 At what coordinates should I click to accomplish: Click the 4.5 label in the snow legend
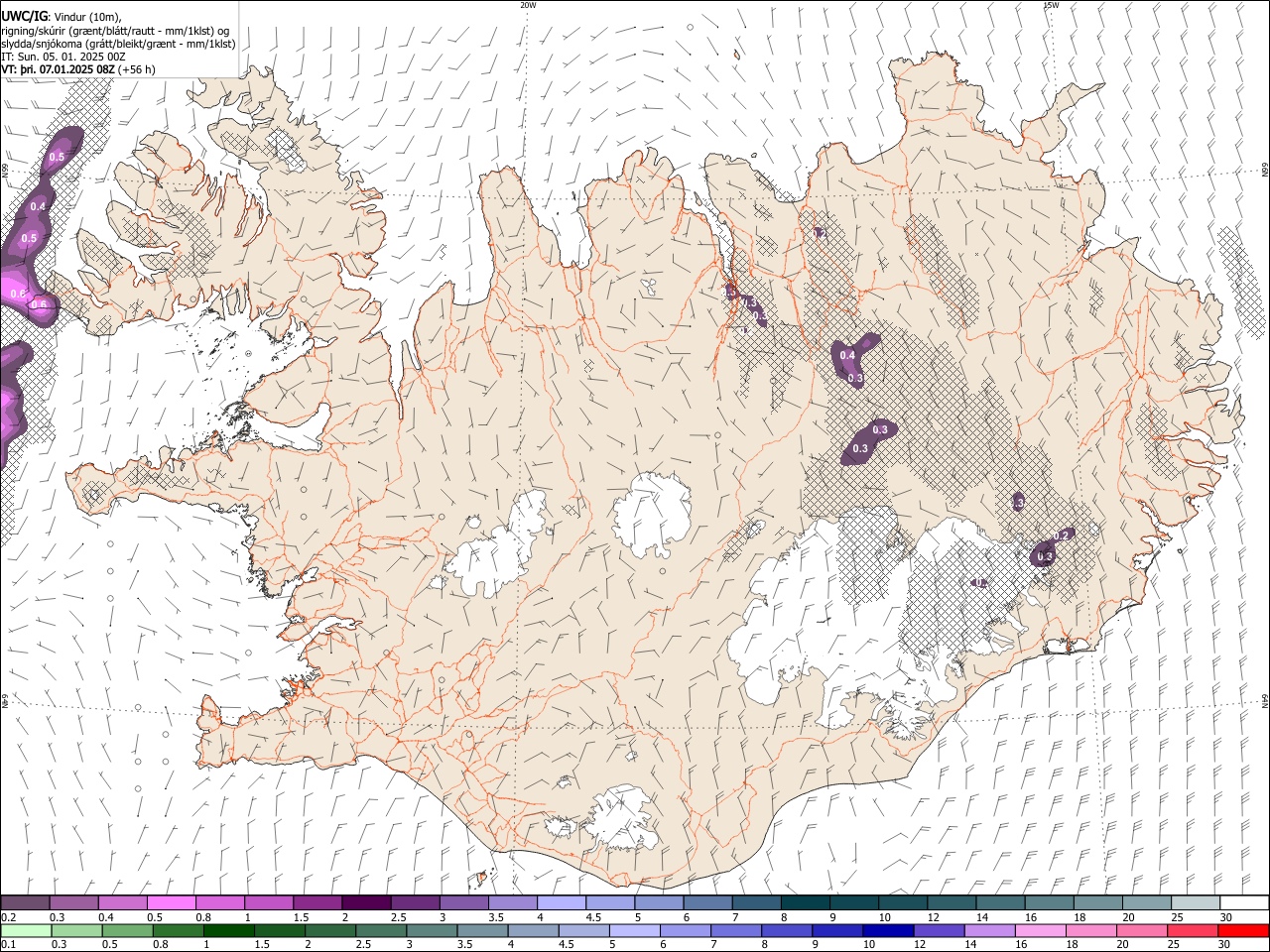click(593, 917)
